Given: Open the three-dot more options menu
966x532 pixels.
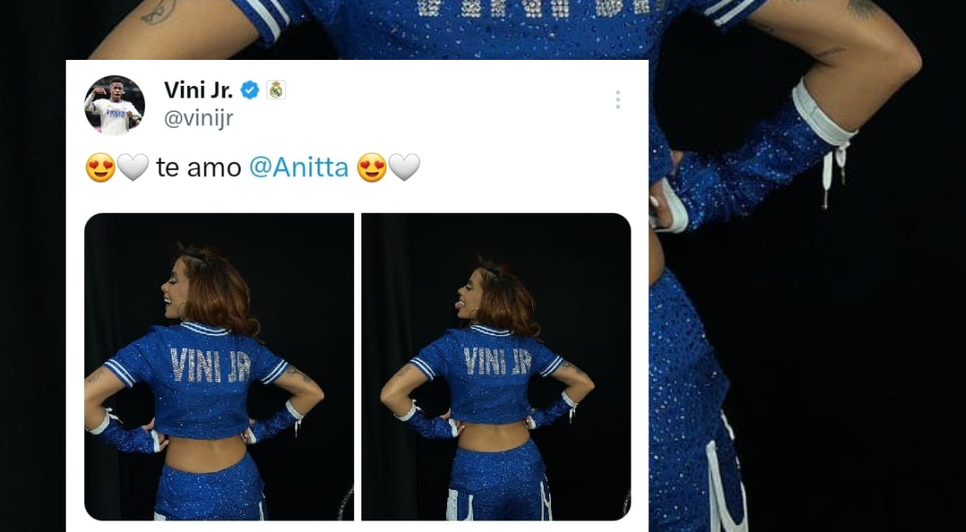Looking at the screenshot, I should [x=618, y=99].
